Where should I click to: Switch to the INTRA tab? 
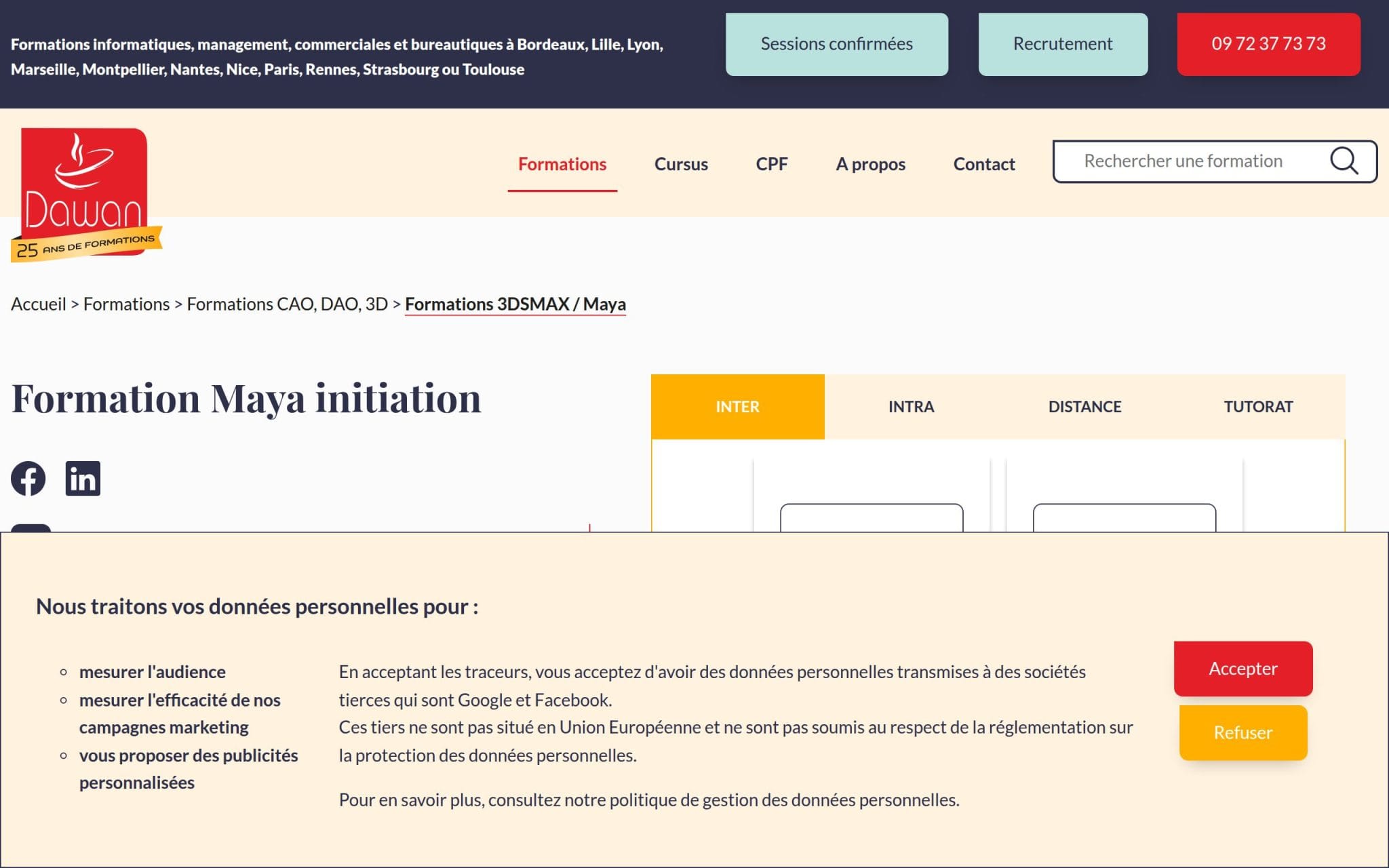[912, 407]
